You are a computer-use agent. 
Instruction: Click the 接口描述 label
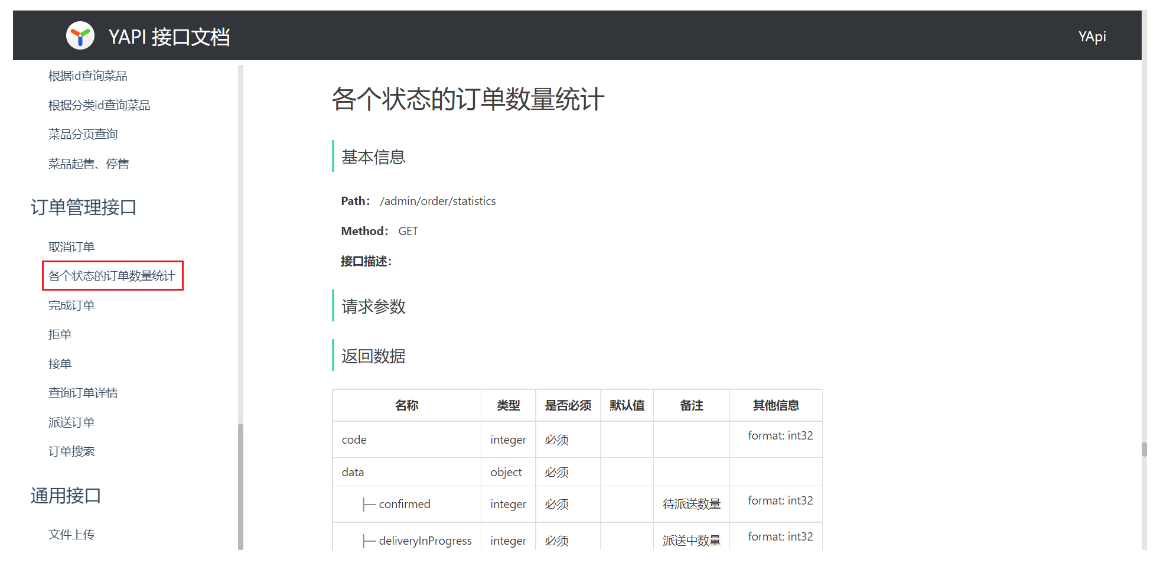point(366,262)
